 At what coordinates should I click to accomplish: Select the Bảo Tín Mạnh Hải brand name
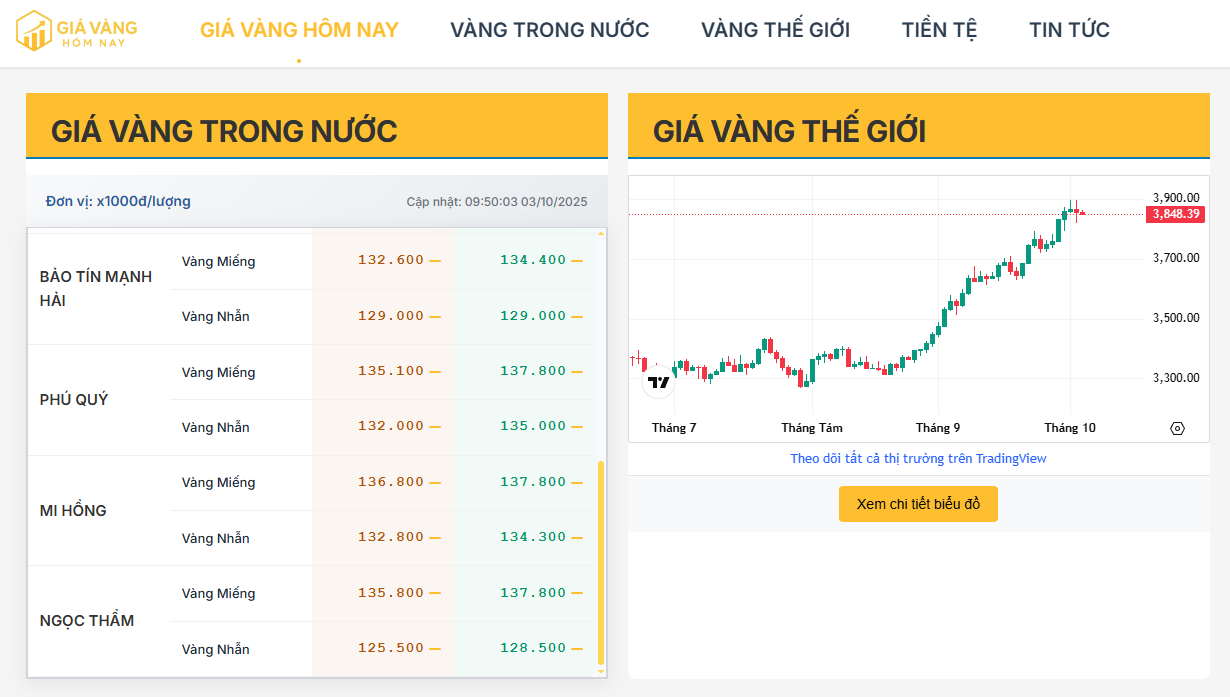[x=96, y=288]
